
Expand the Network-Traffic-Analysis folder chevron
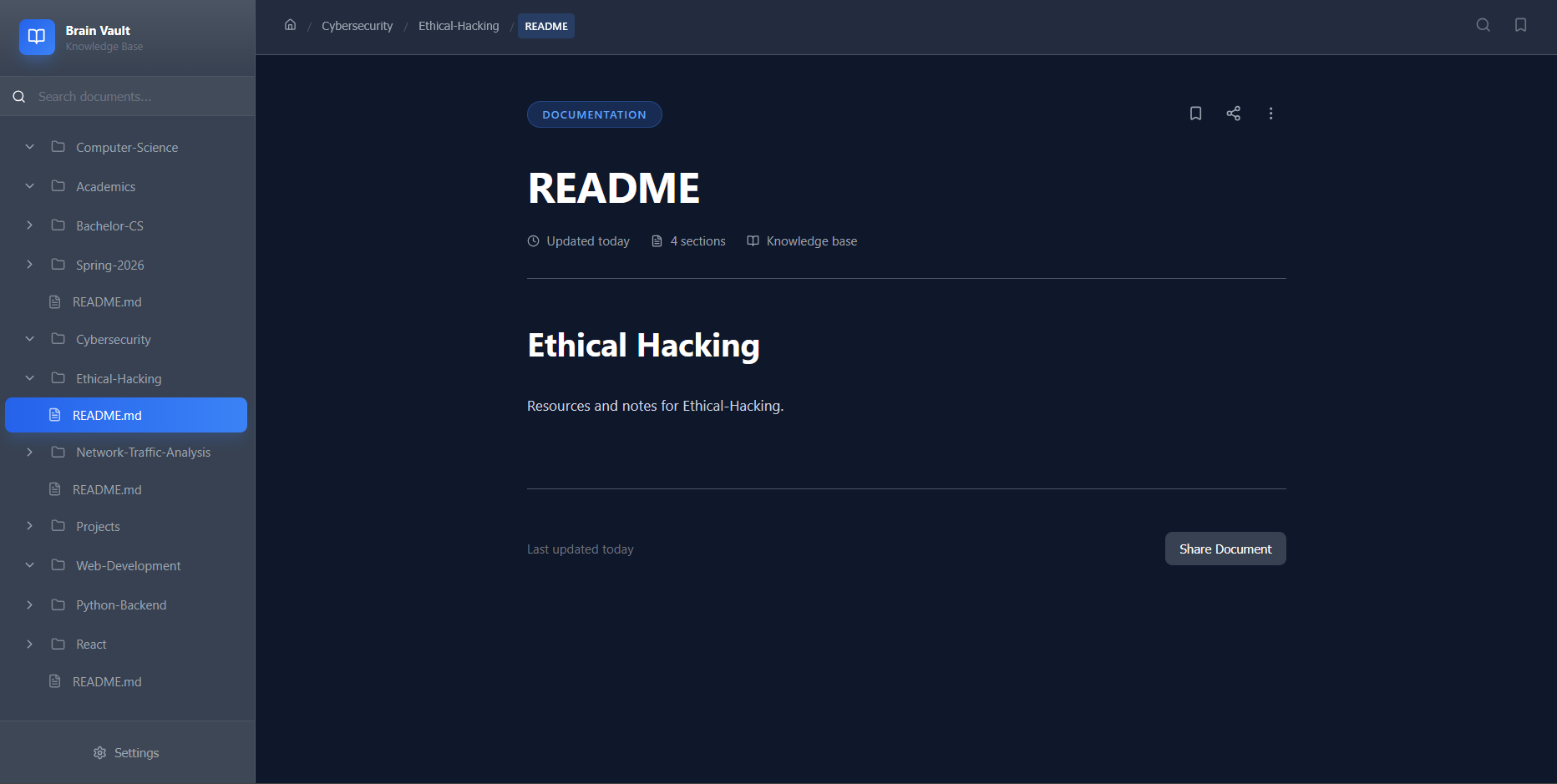coord(30,452)
